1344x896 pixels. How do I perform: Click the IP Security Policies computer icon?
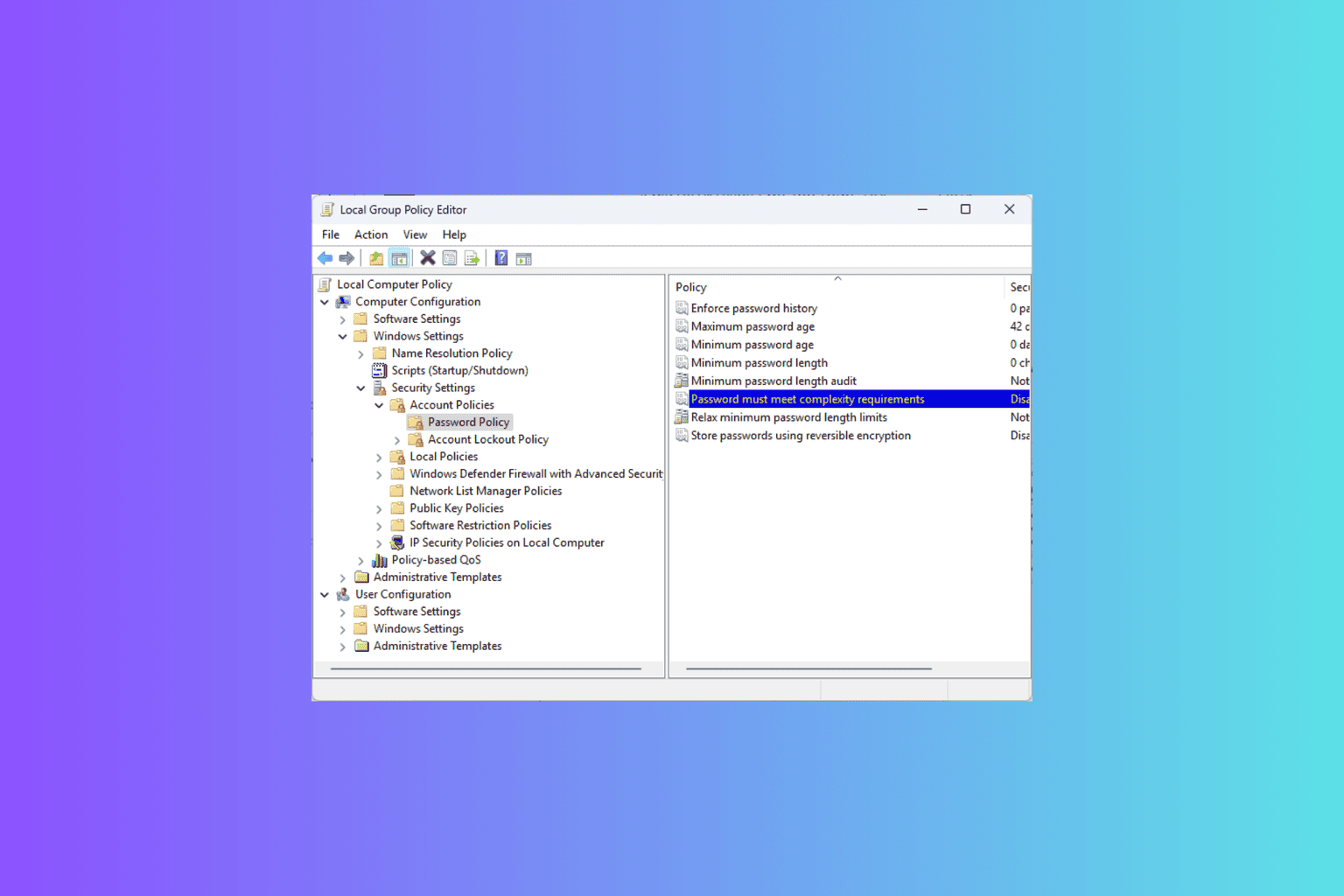398,542
